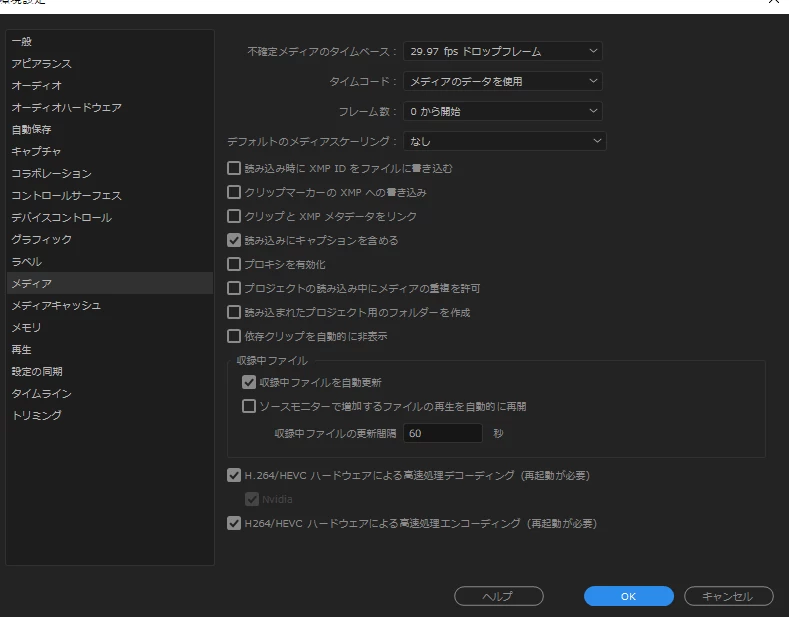Click the 収録中ファイルの更新間隔 field showing 60

(x=443, y=433)
